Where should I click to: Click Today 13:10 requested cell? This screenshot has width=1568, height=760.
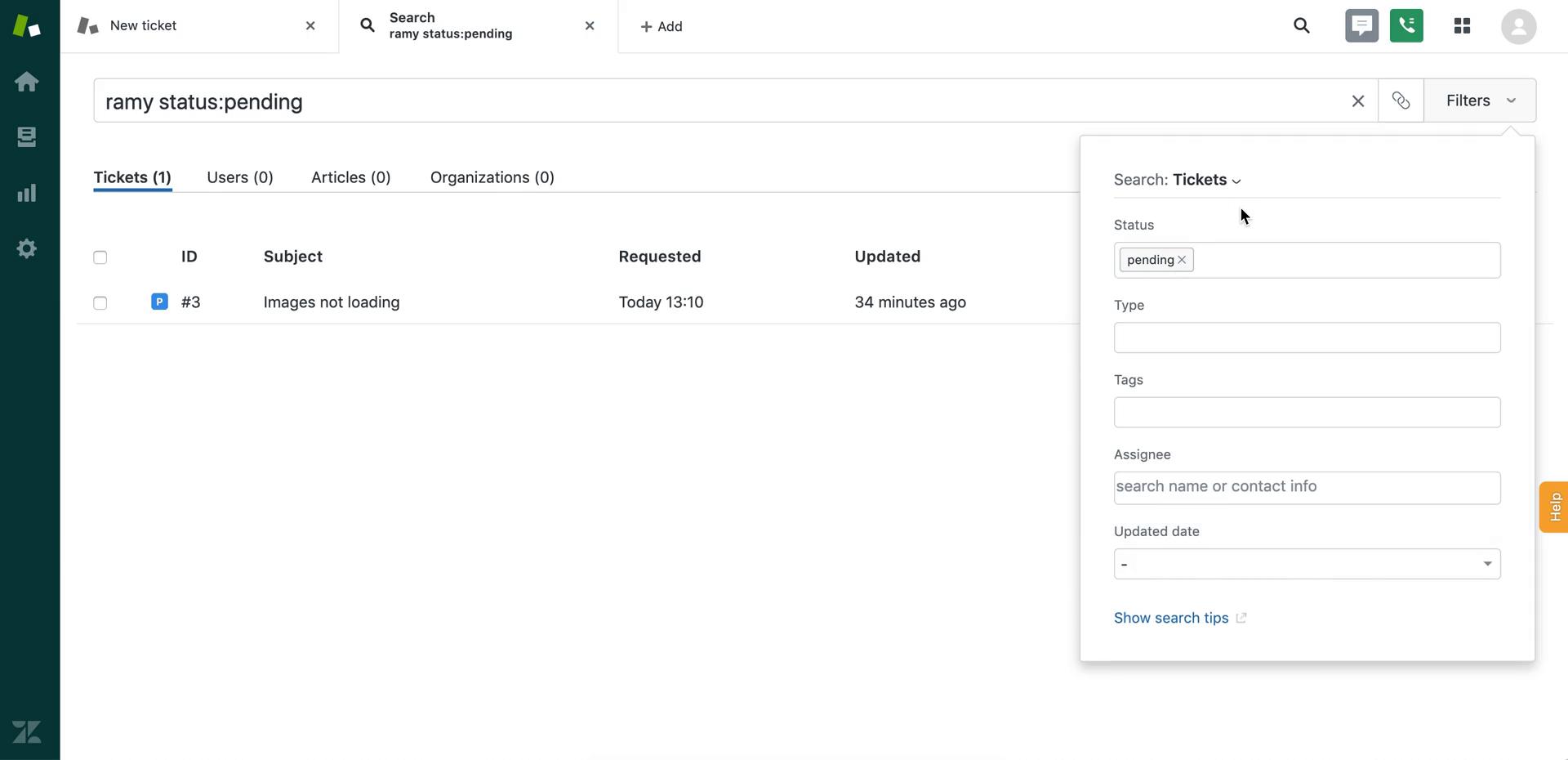tap(661, 302)
